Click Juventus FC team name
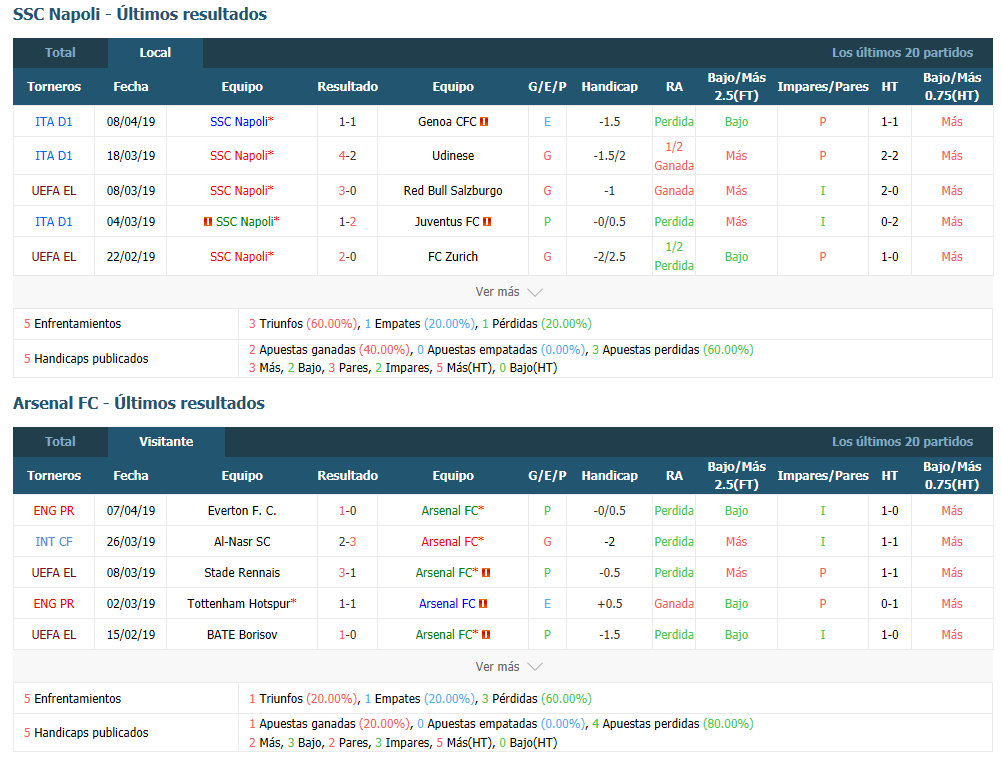The height and width of the screenshot is (757, 1002). [x=447, y=222]
